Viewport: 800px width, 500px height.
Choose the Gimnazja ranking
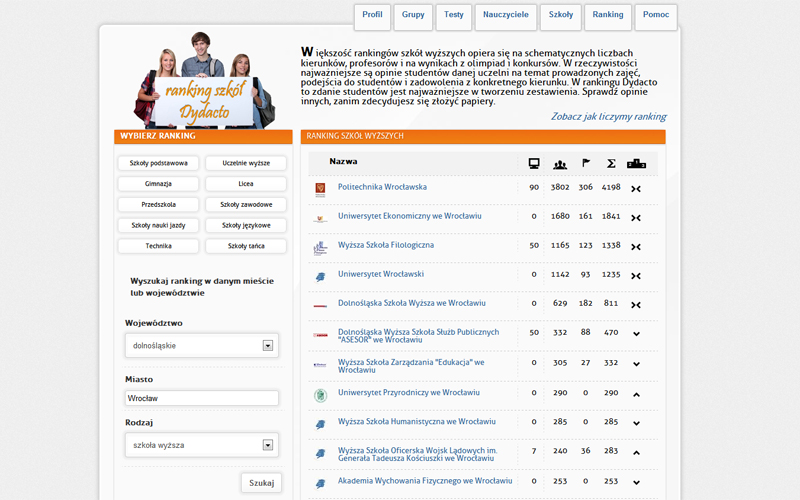coord(158,184)
